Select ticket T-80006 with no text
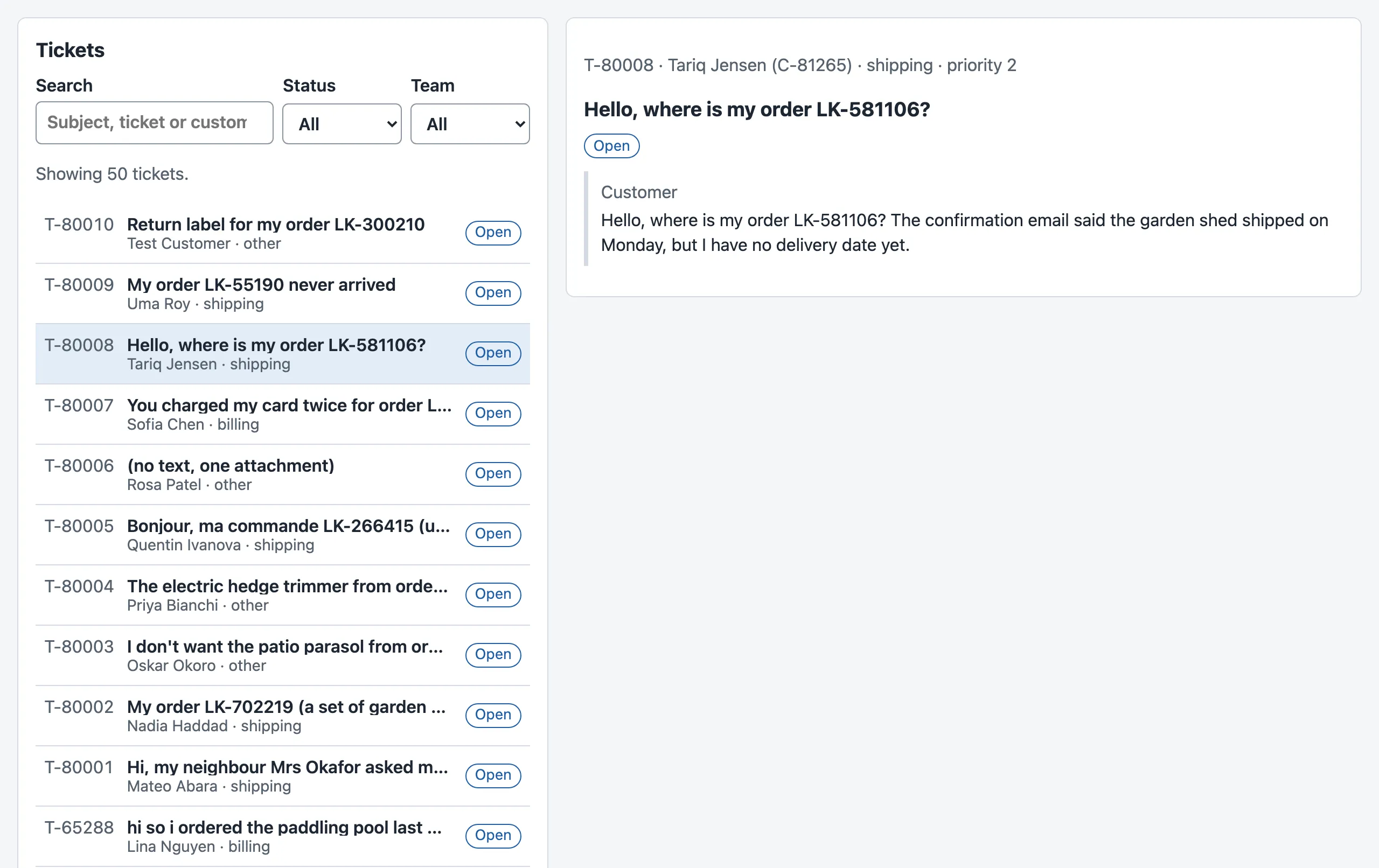Screen dimensions: 1379x868 [282, 474]
